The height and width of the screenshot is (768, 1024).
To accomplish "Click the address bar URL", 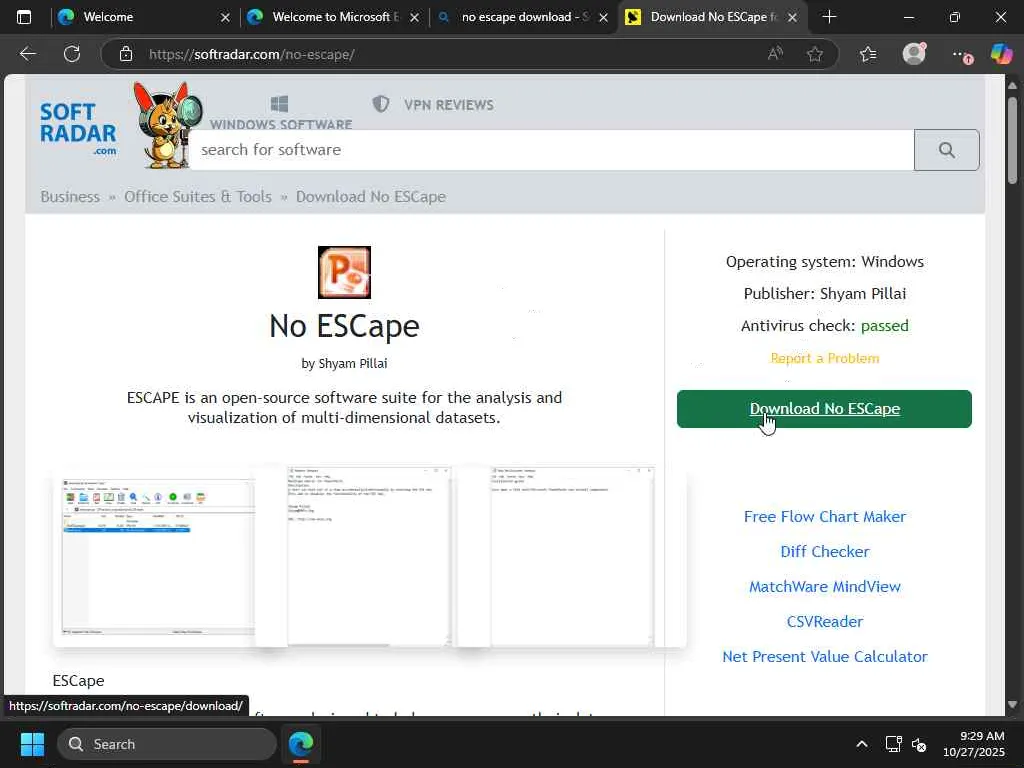I will click(251, 54).
